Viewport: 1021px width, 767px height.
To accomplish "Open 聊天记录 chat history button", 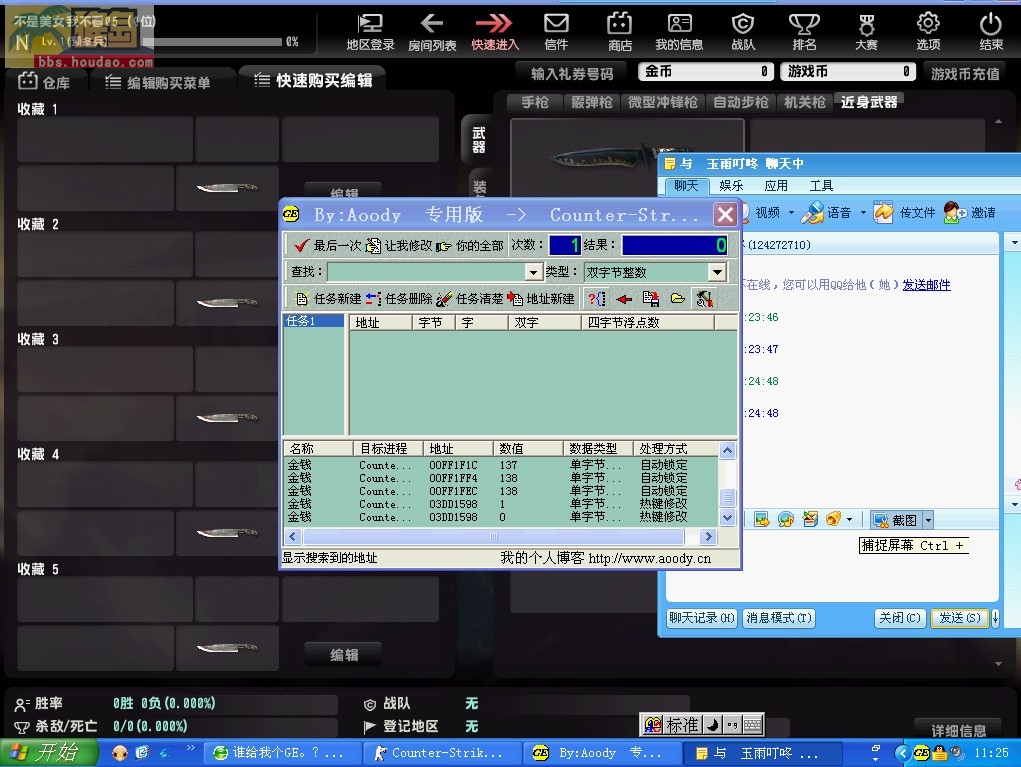I will (x=702, y=618).
